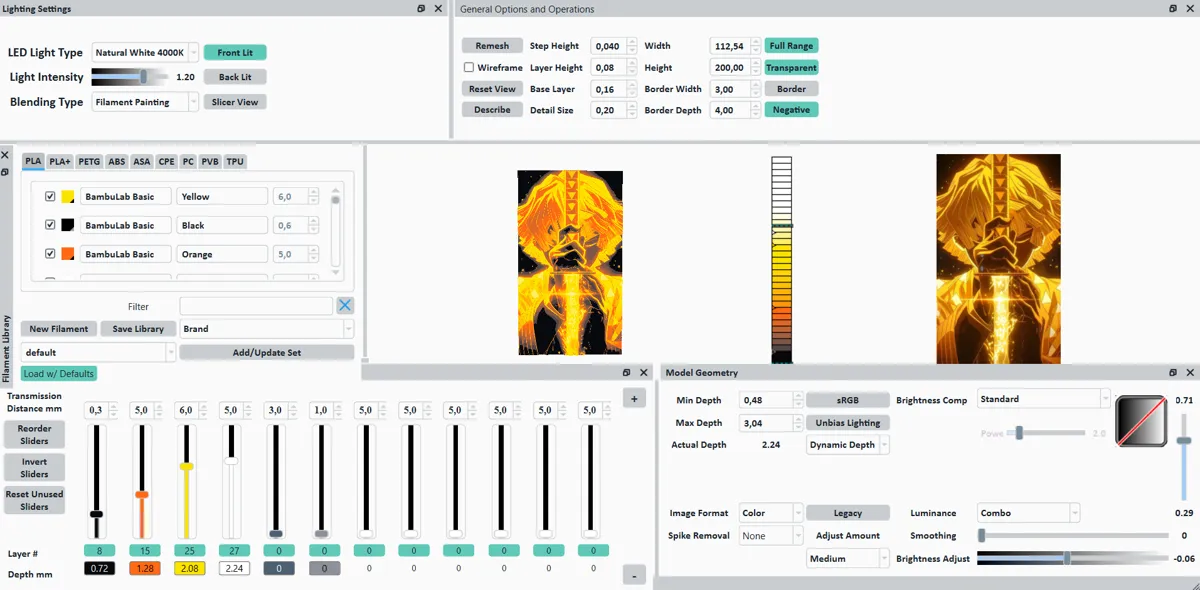Click the Add/Update Set button
This screenshot has width=1200, height=590.
click(267, 352)
